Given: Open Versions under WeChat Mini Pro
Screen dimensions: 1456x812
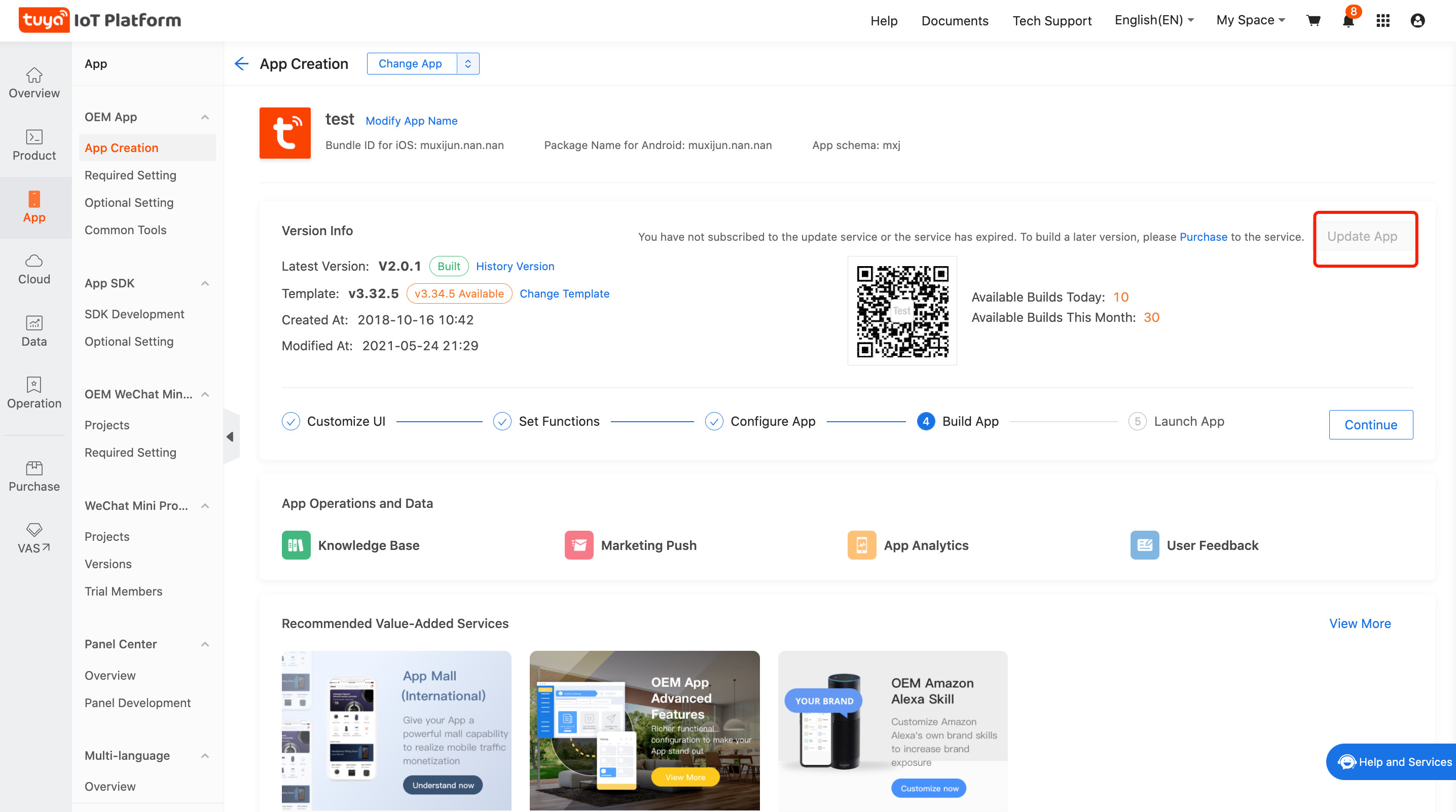Looking at the screenshot, I should [x=108, y=564].
